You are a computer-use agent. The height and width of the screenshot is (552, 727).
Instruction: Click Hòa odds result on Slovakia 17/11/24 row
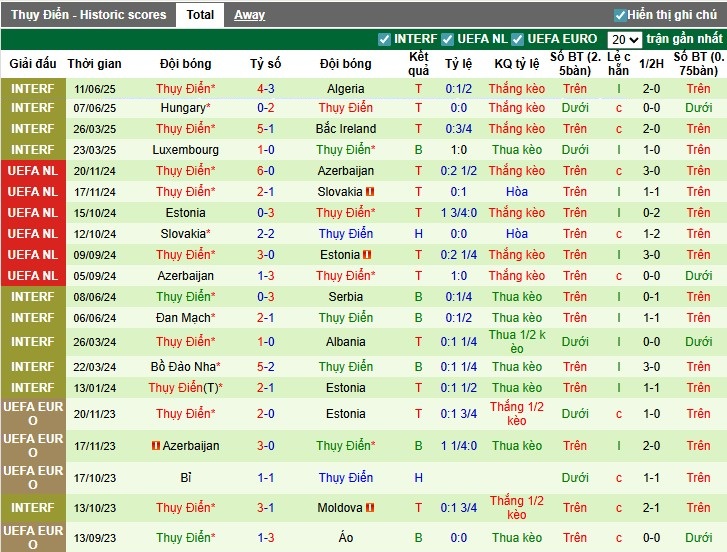point(517,191)
